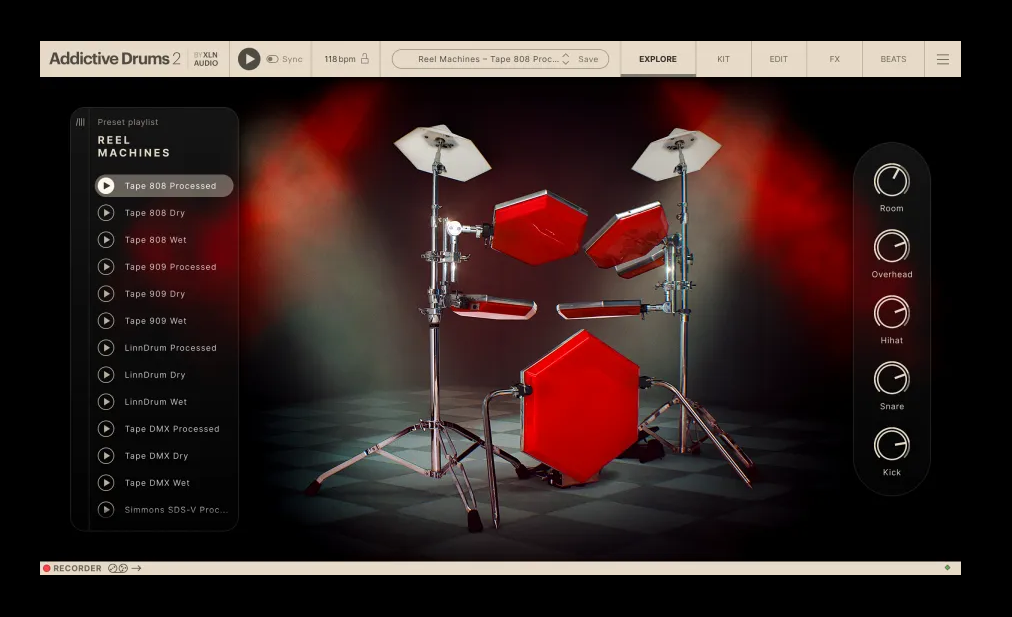Click the Hihat level knob
1012x617 pixels.
point(891,313)
